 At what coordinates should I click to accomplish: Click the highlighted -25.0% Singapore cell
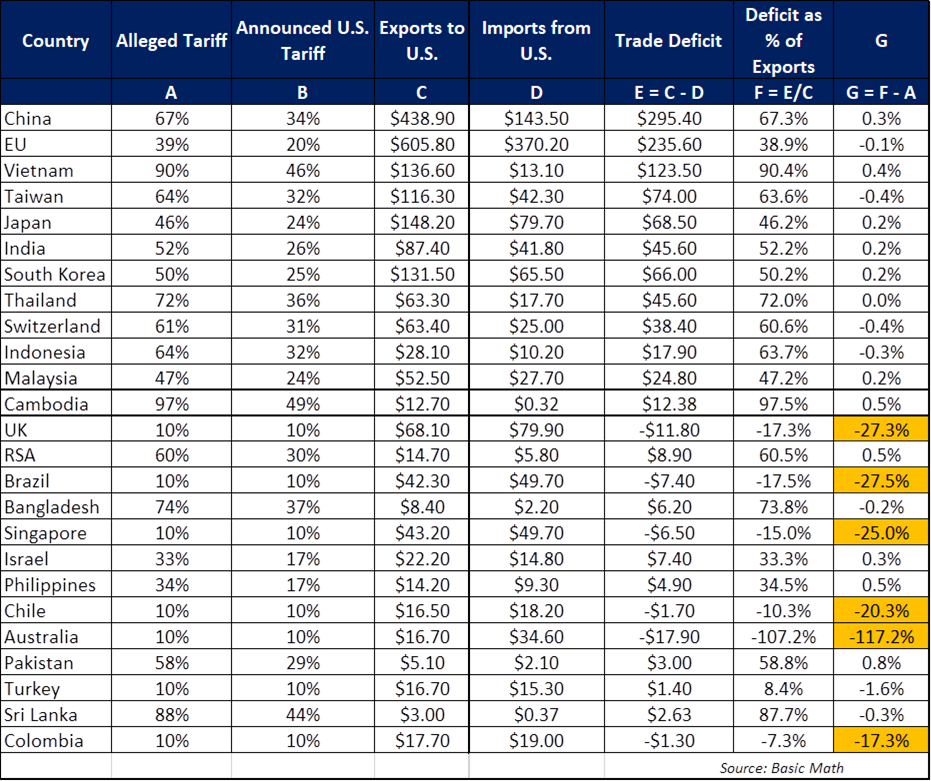point(881,534)
